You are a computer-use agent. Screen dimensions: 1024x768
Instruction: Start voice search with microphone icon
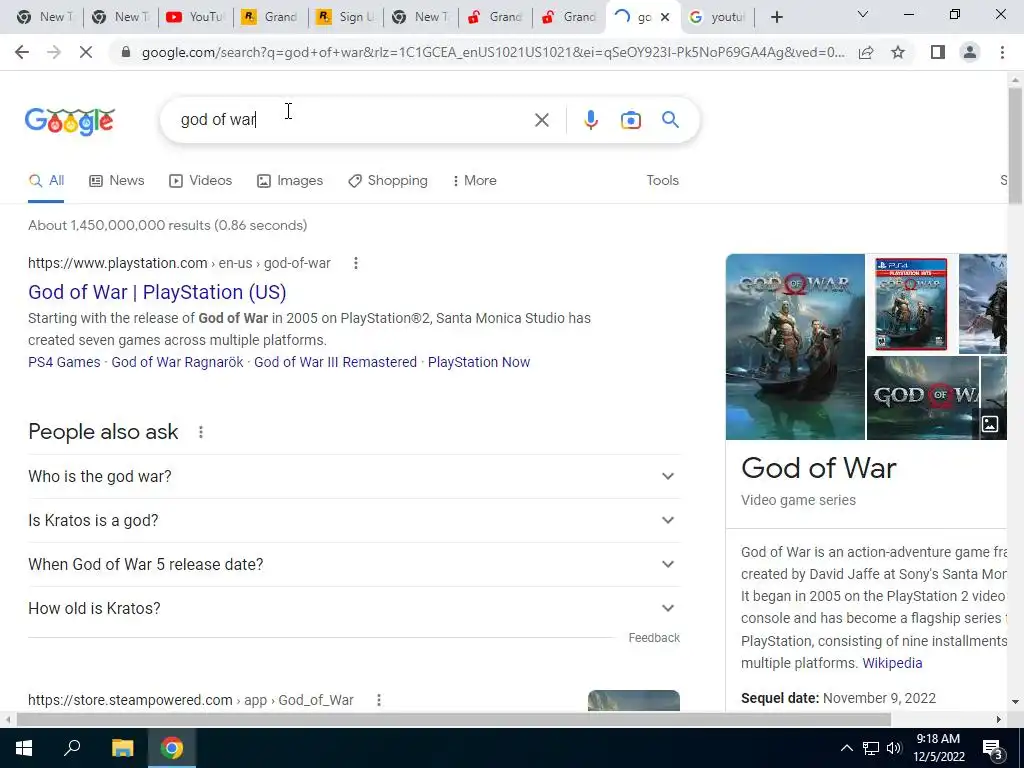(591, 120)
